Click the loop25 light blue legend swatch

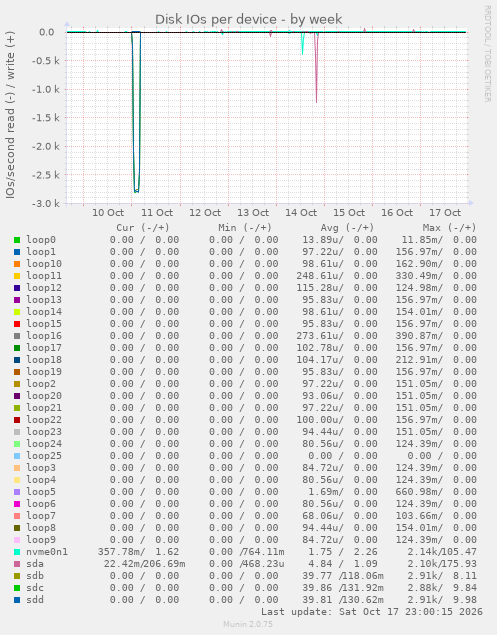tap(17, 456)
